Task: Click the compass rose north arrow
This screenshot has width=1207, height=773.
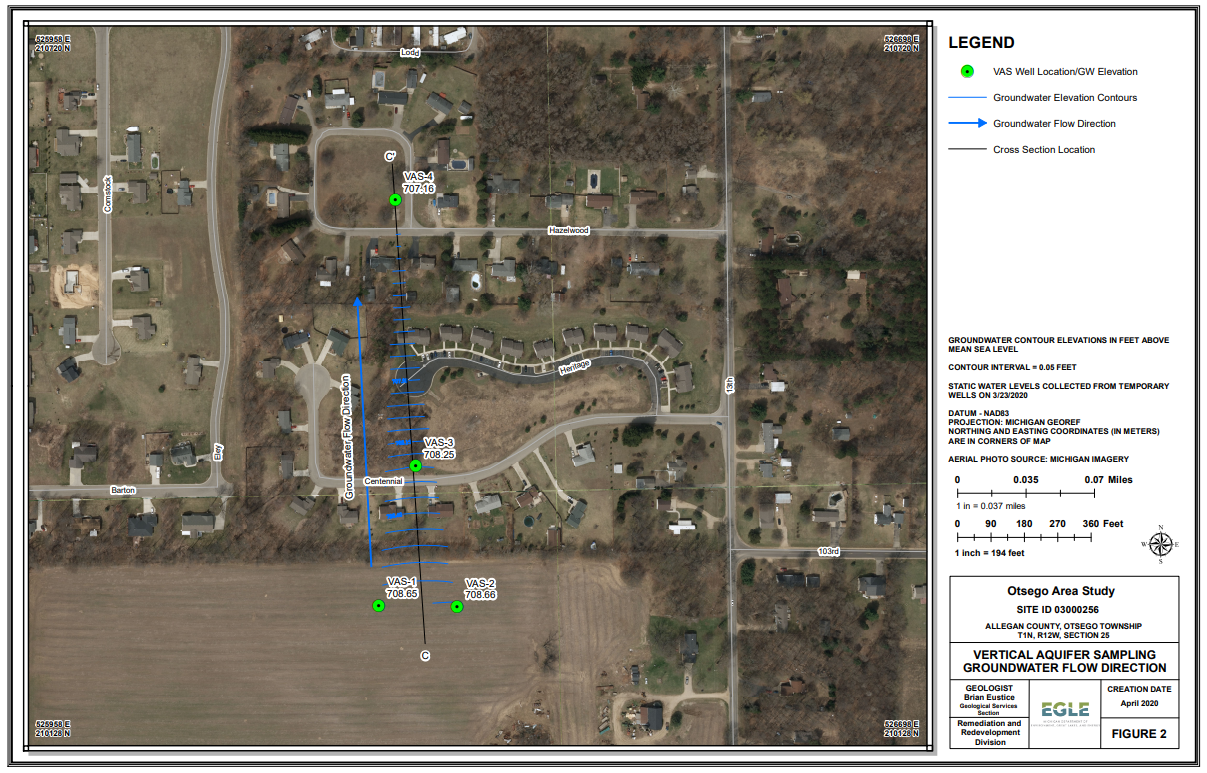Action: (1161, 544)
